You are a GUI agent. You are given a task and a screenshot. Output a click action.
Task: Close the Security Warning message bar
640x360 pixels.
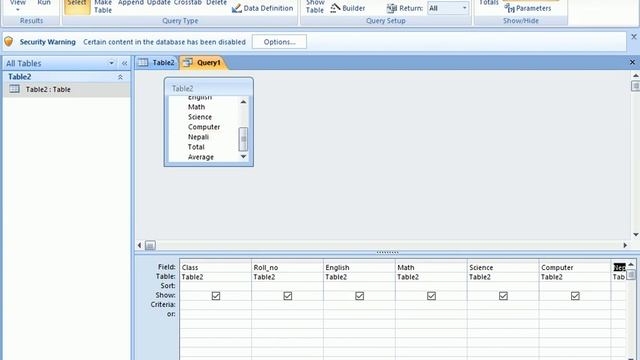click(x=634, y=37)
